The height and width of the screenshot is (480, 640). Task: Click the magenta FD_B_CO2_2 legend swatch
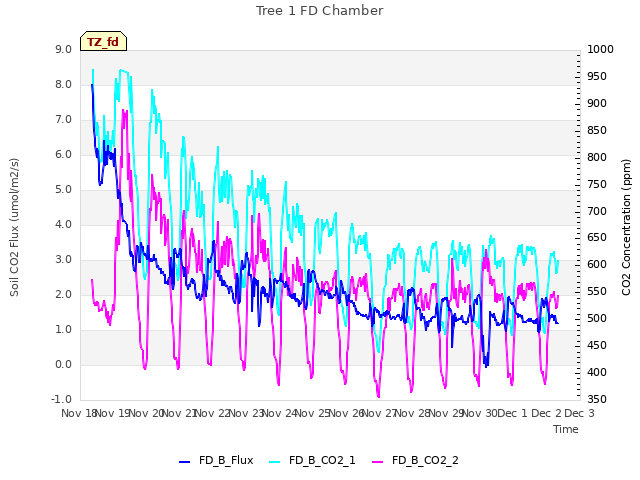coord(378,462)
